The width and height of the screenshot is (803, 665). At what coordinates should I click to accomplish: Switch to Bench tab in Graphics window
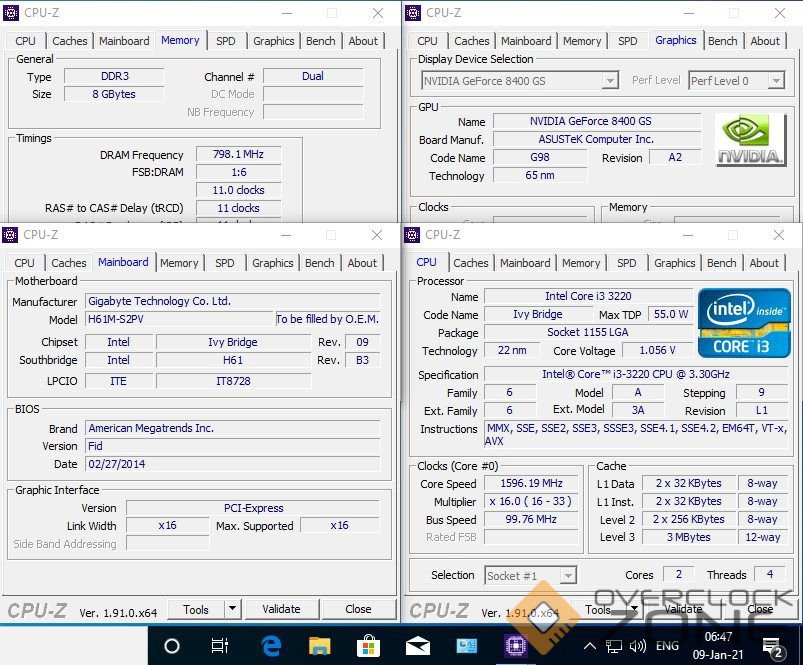pos(722,41)
